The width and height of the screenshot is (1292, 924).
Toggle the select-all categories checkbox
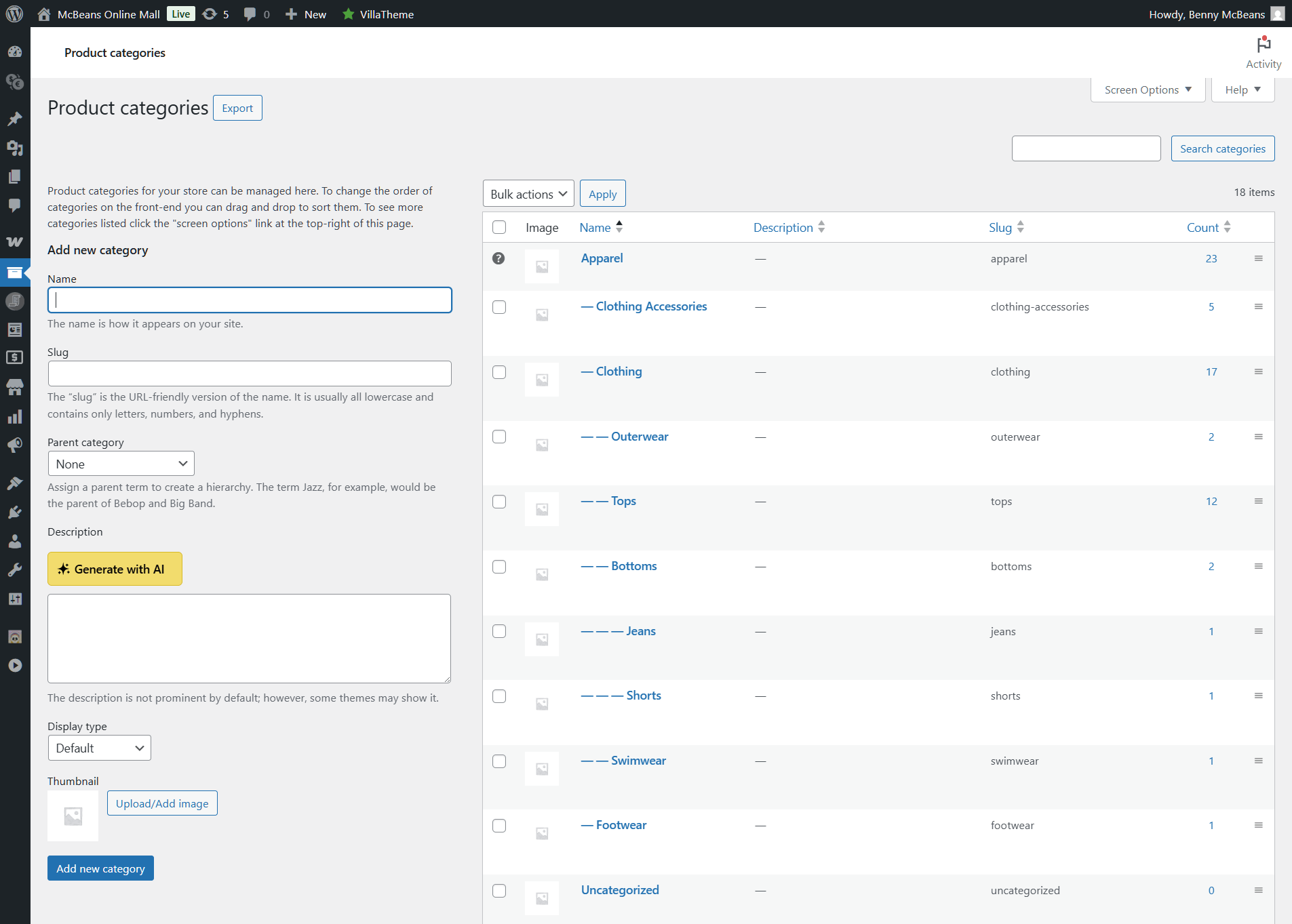[499, 227]
